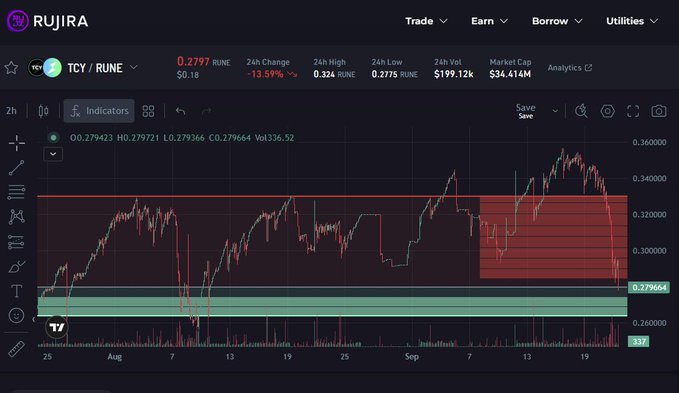Click the 0.300000 price axis label
Image resolution: width=679 pixels, height=393 pixels.
[x=649, y=251]
